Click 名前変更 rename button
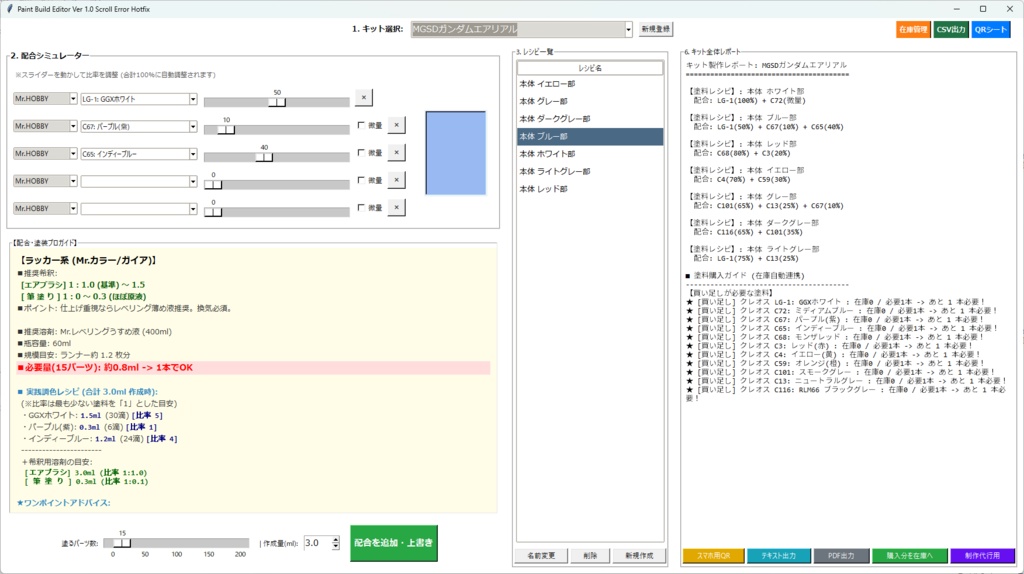1024x574 pixels. (x=541, y=556)
